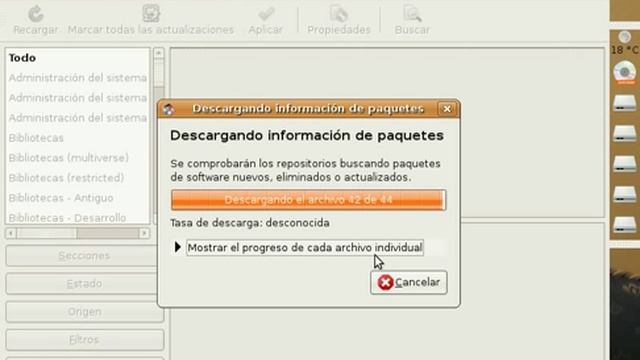
Task: Click the weather 18 °C applet
Action: tap(624, 43)
